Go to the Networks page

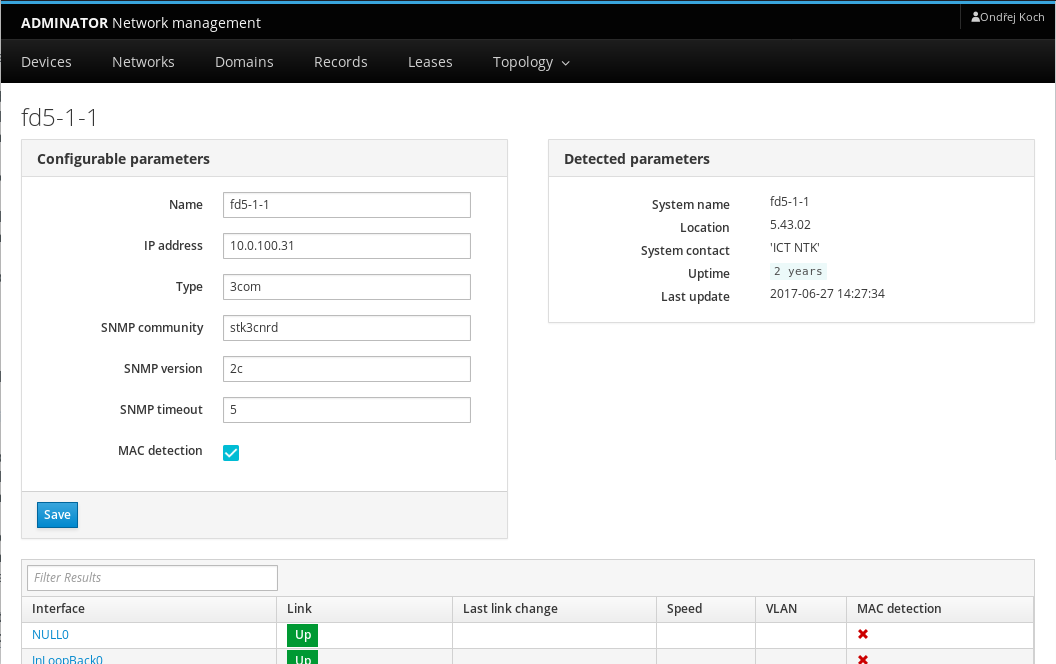[x=143, y=62]
